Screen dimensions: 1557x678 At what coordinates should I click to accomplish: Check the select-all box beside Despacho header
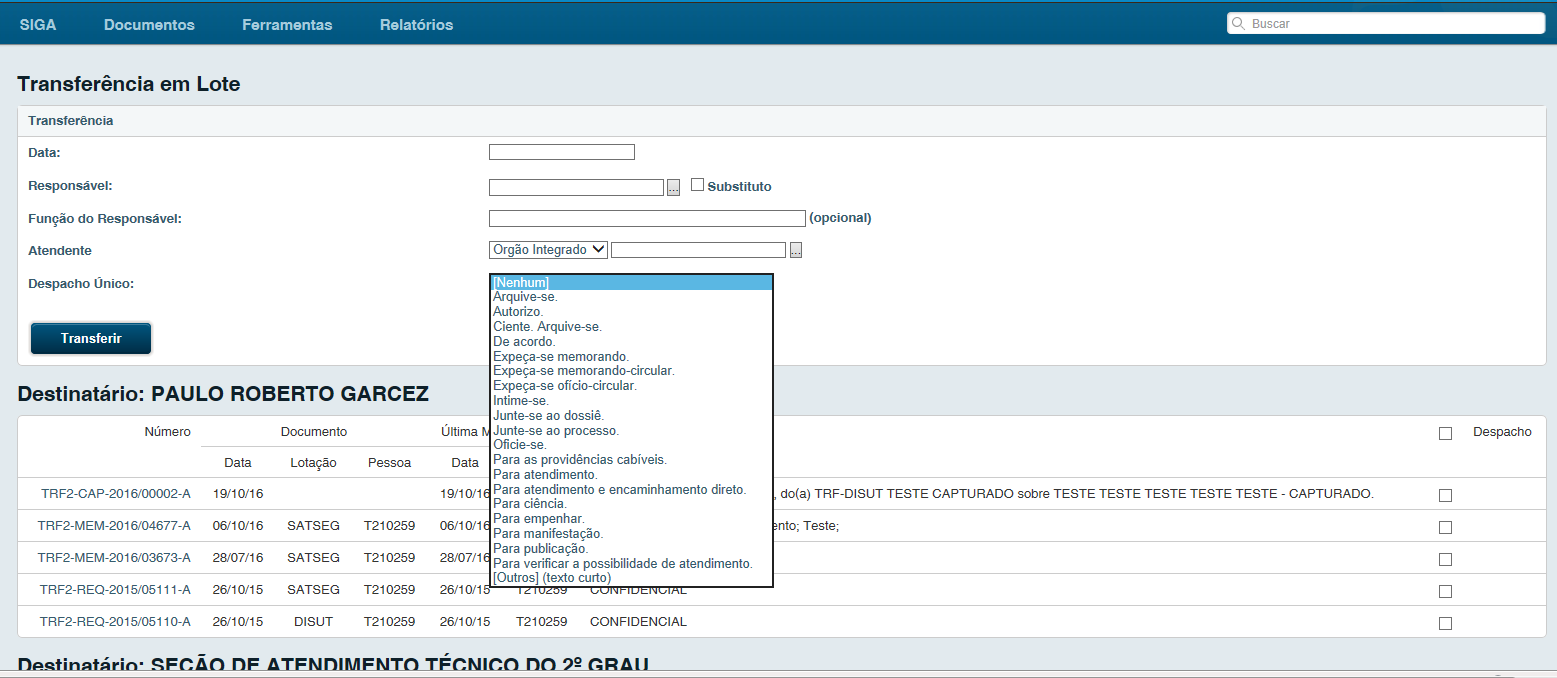click(1445, 433)
